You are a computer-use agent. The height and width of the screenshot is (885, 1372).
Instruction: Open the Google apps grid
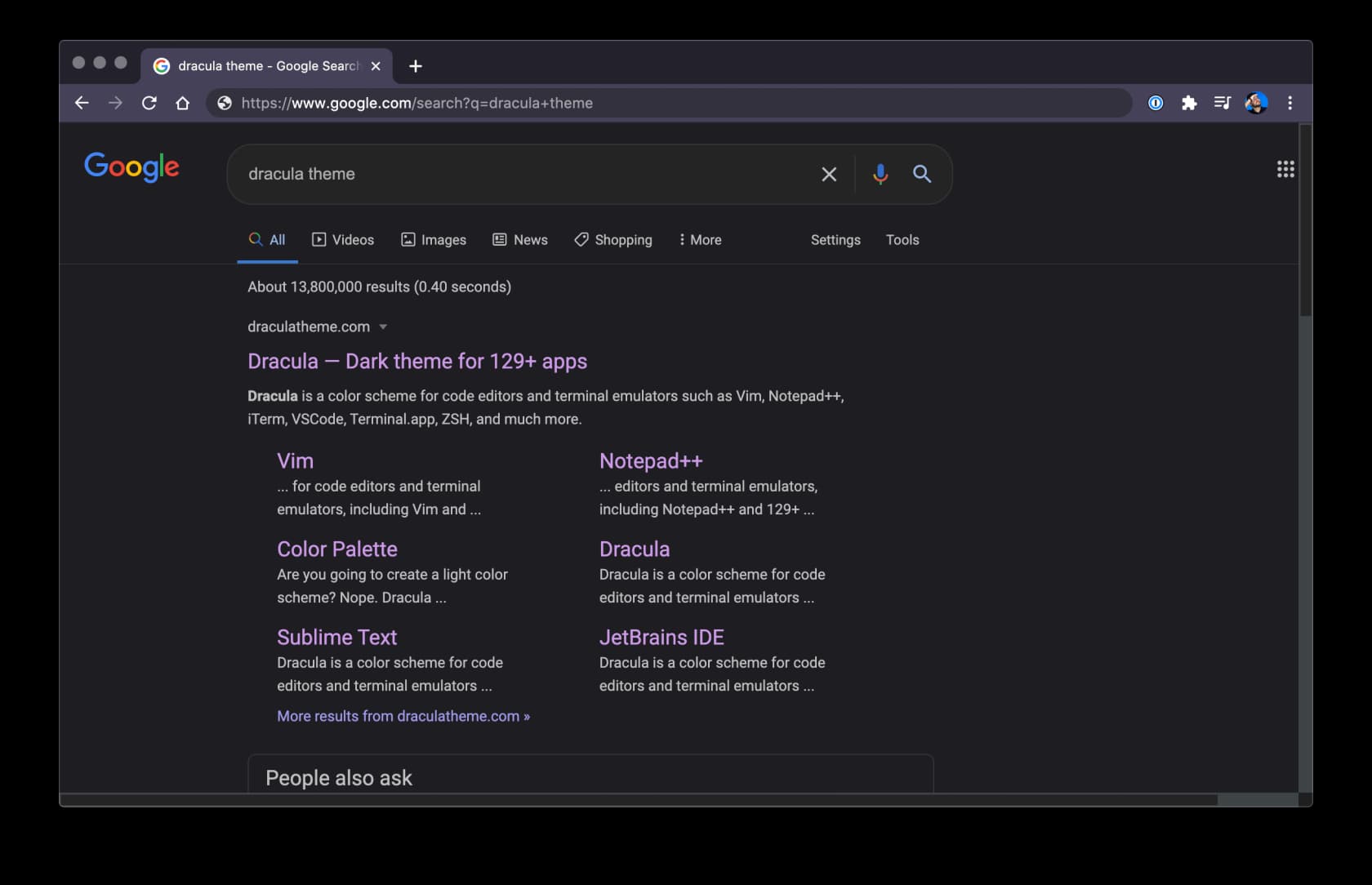pyautogui.click(x=1285, y=169)
